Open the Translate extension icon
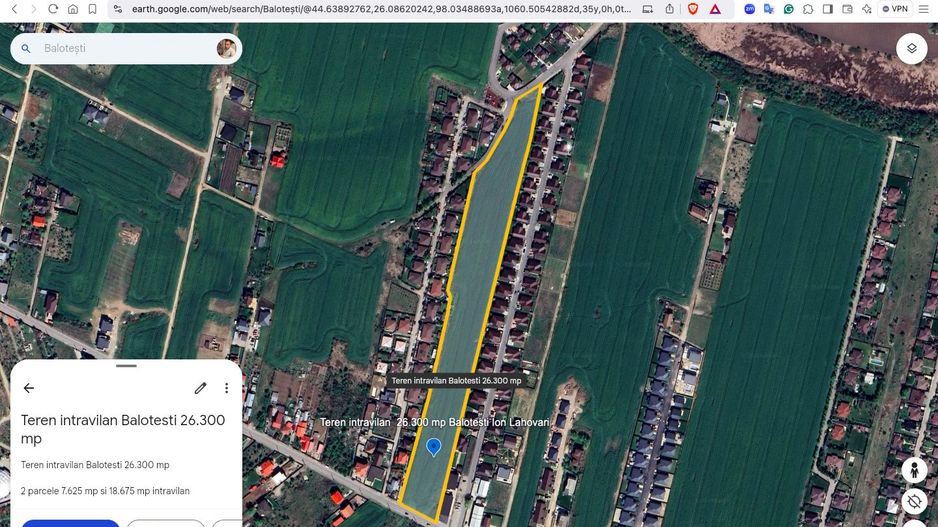The image size is (938, 527). pyautogui.click(x=769, y=9)
